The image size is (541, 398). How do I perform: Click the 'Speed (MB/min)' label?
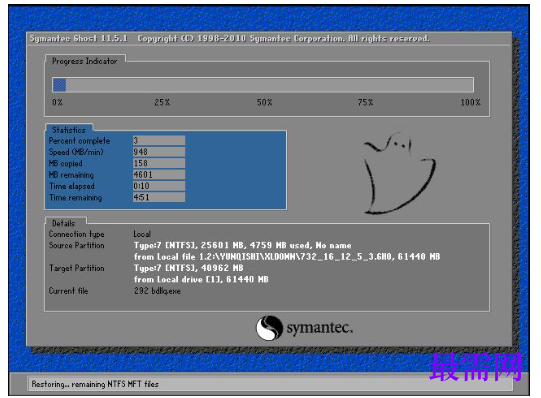click(x=76, y=152)
